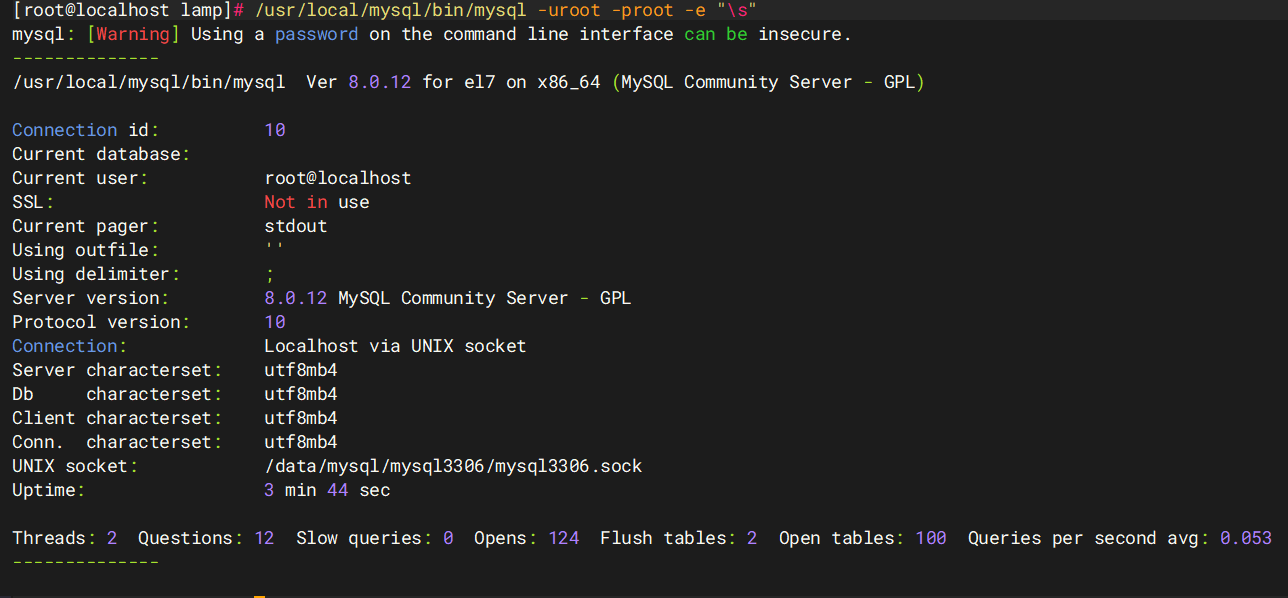
Task: Click the "utf8mb4" value for Db characterset
Action: coord(301,394)
